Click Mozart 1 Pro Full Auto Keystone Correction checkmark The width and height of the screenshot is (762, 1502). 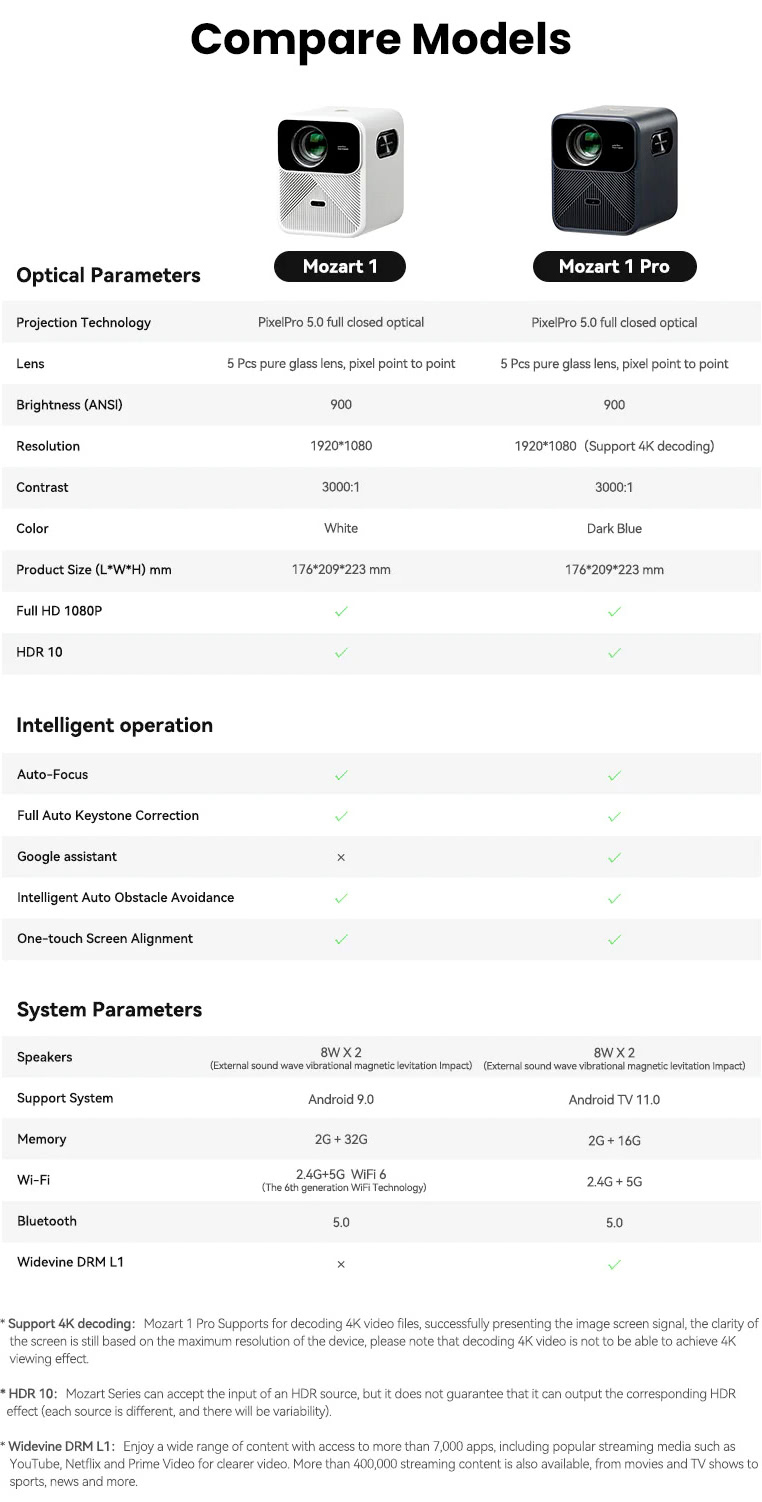[x=614, y=816]
